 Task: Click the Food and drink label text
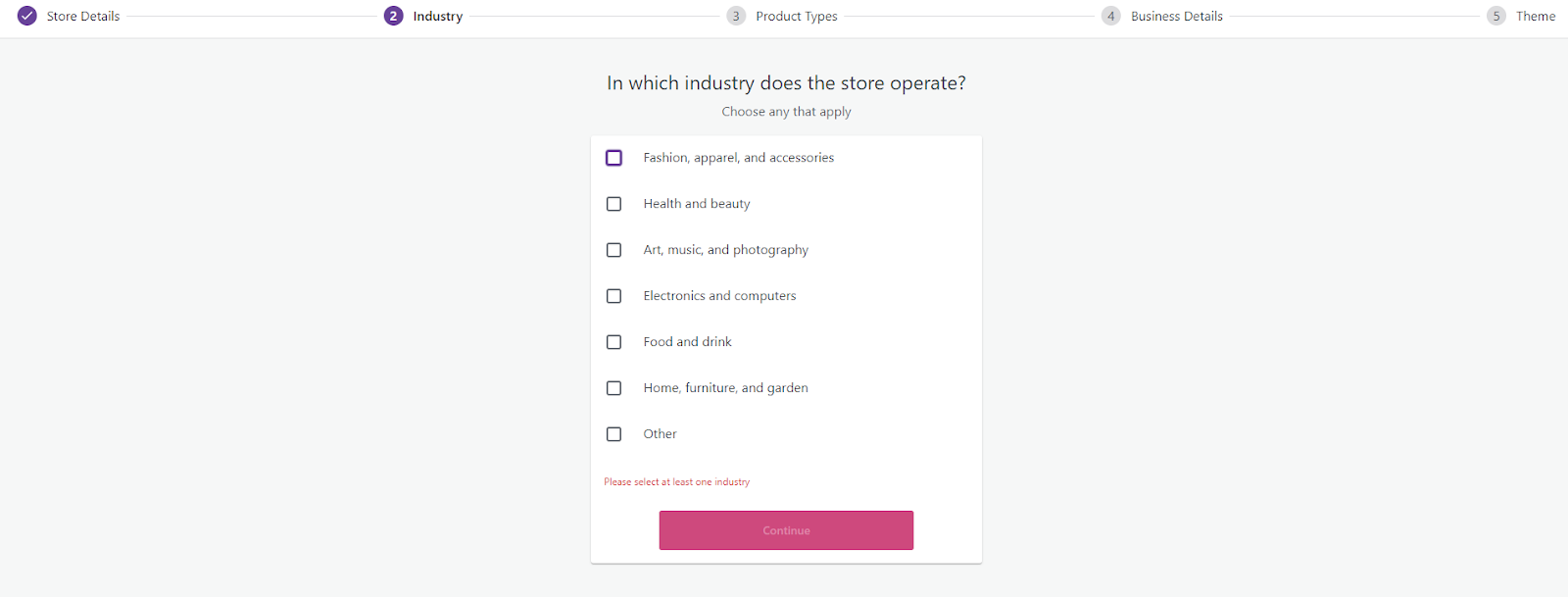point(687,342)
